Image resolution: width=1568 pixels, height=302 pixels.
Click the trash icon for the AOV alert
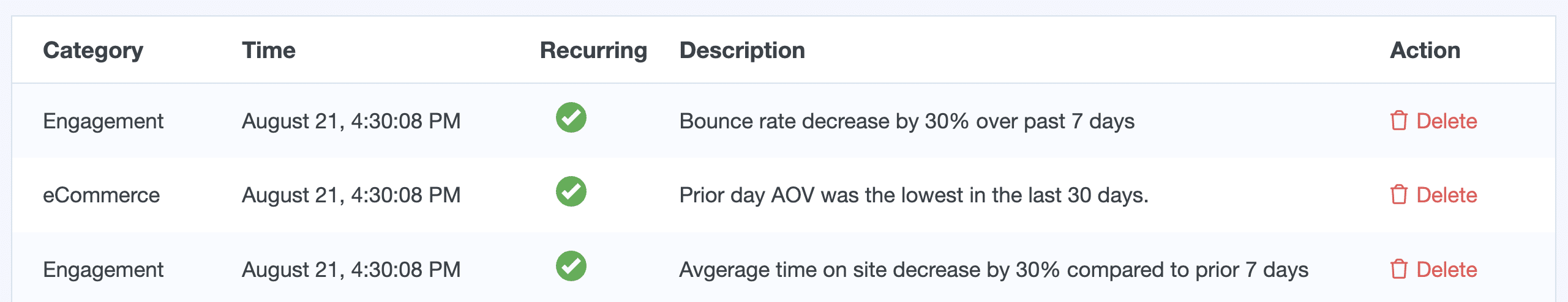point(1398,195)
